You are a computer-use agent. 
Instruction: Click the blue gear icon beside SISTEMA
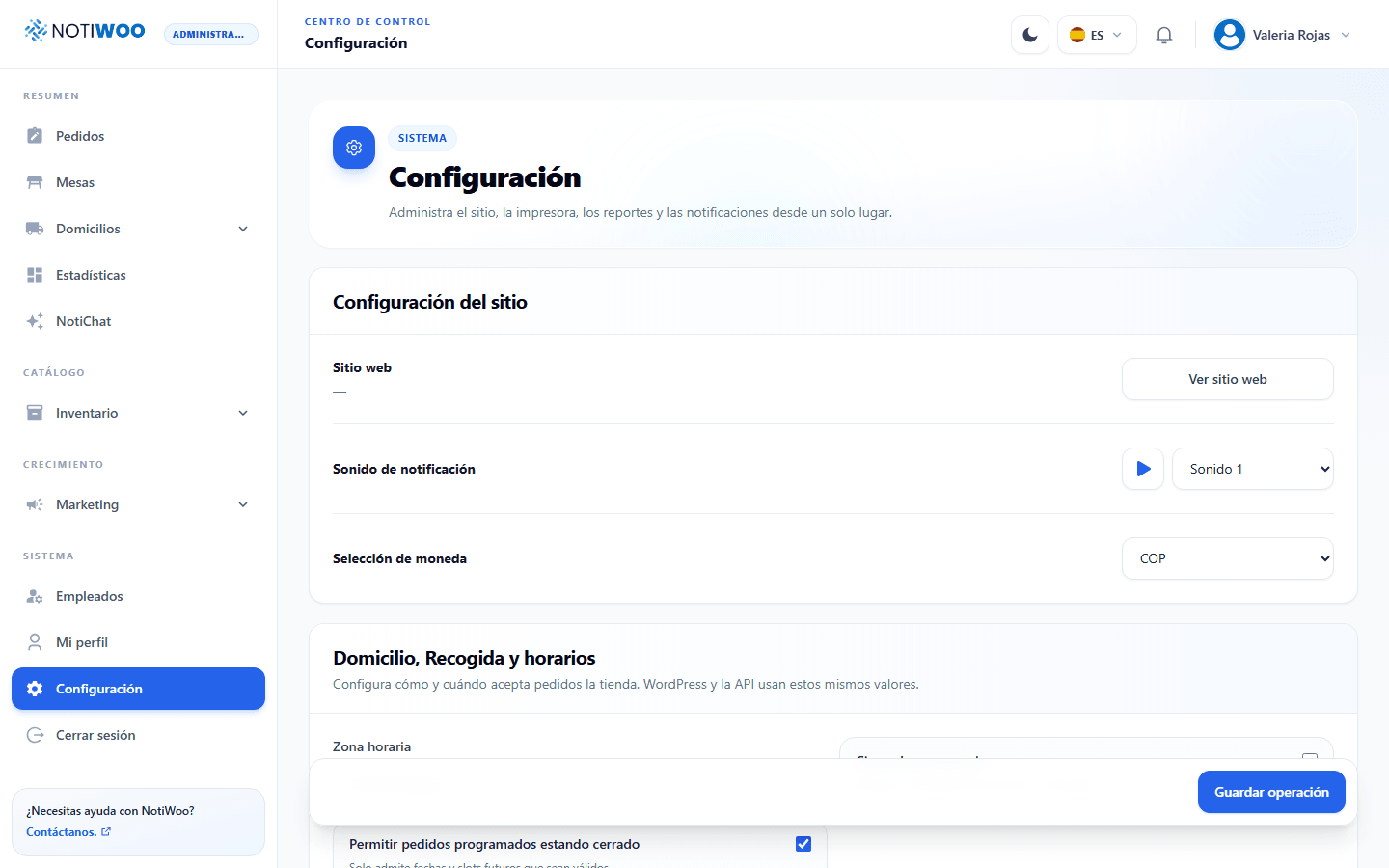tap(354, 148)
